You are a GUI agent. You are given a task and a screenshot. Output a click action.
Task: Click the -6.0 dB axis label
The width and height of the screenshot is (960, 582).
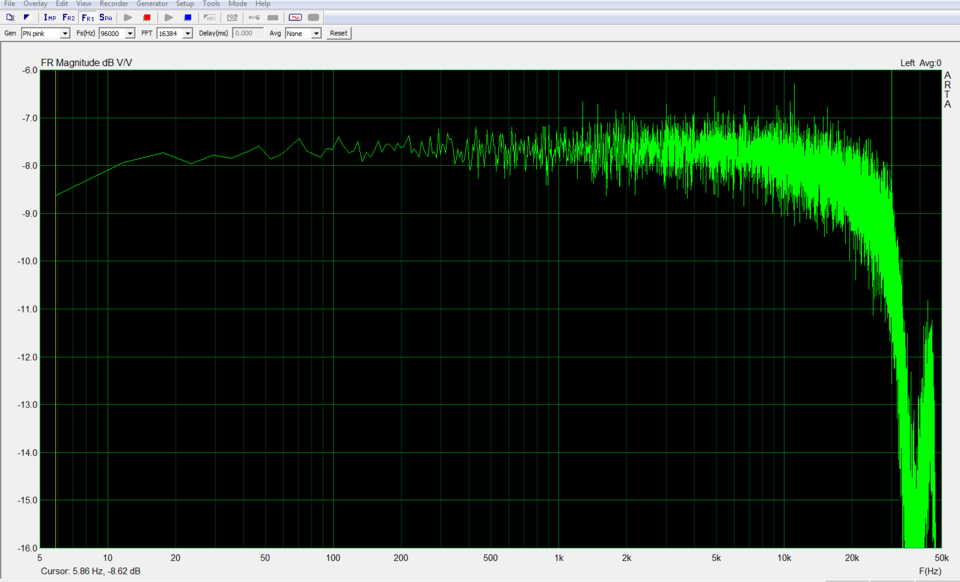click(x=28, y=70)
